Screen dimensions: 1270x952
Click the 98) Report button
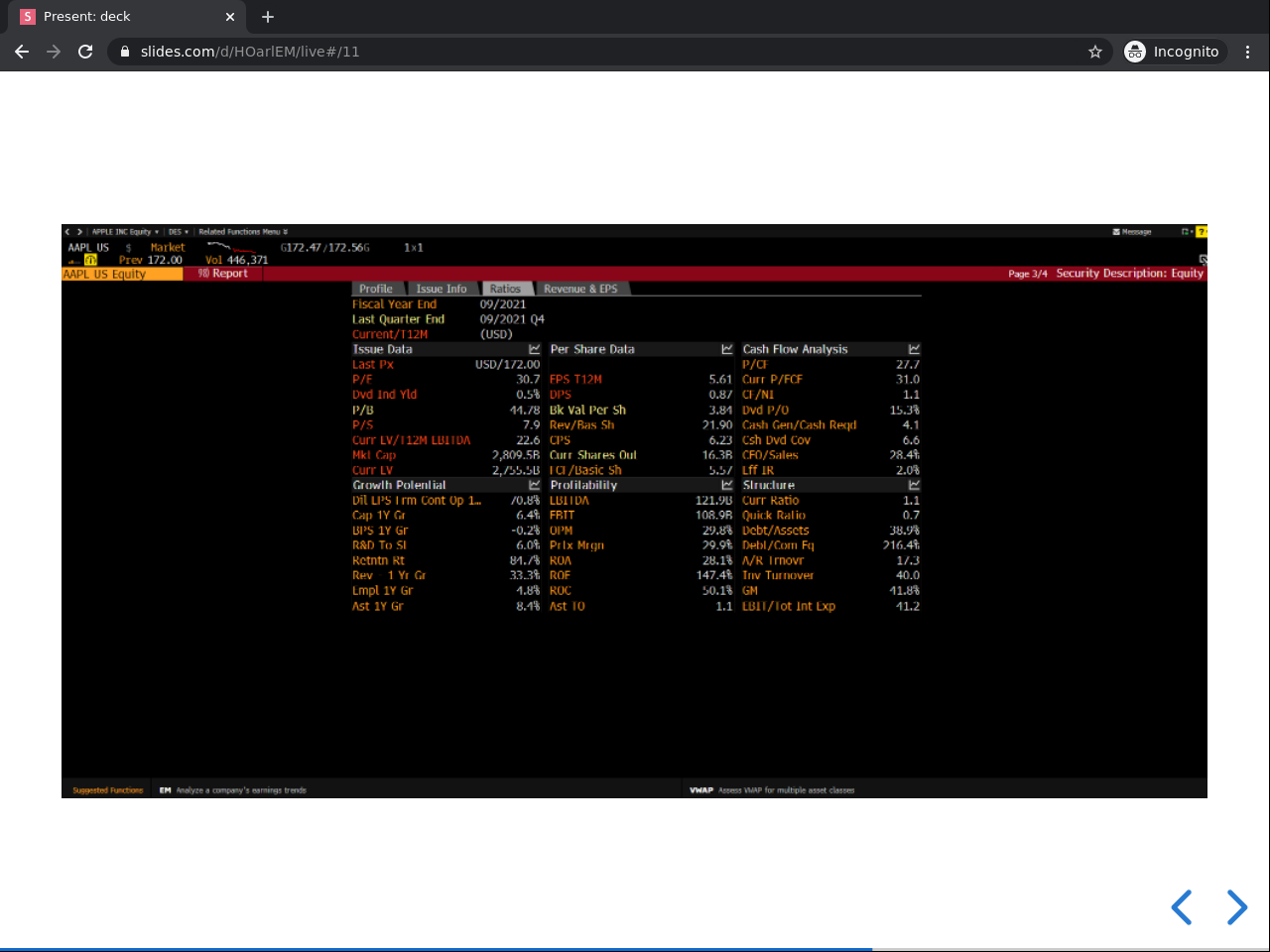point(223,274)
